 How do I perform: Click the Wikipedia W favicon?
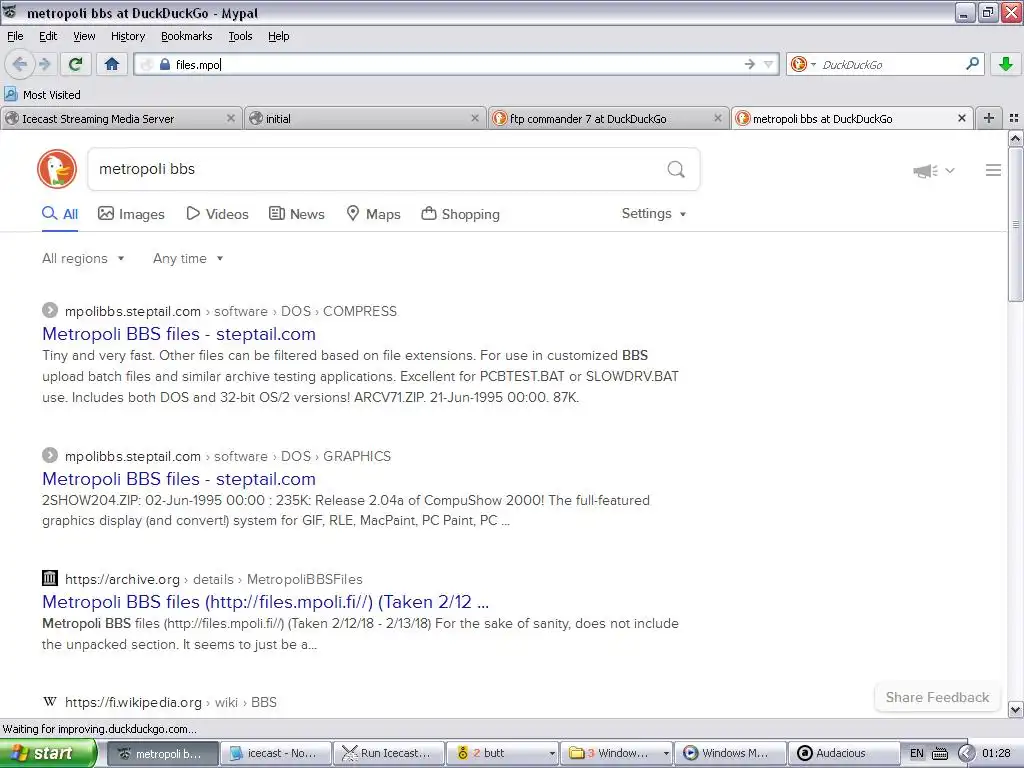50,701
